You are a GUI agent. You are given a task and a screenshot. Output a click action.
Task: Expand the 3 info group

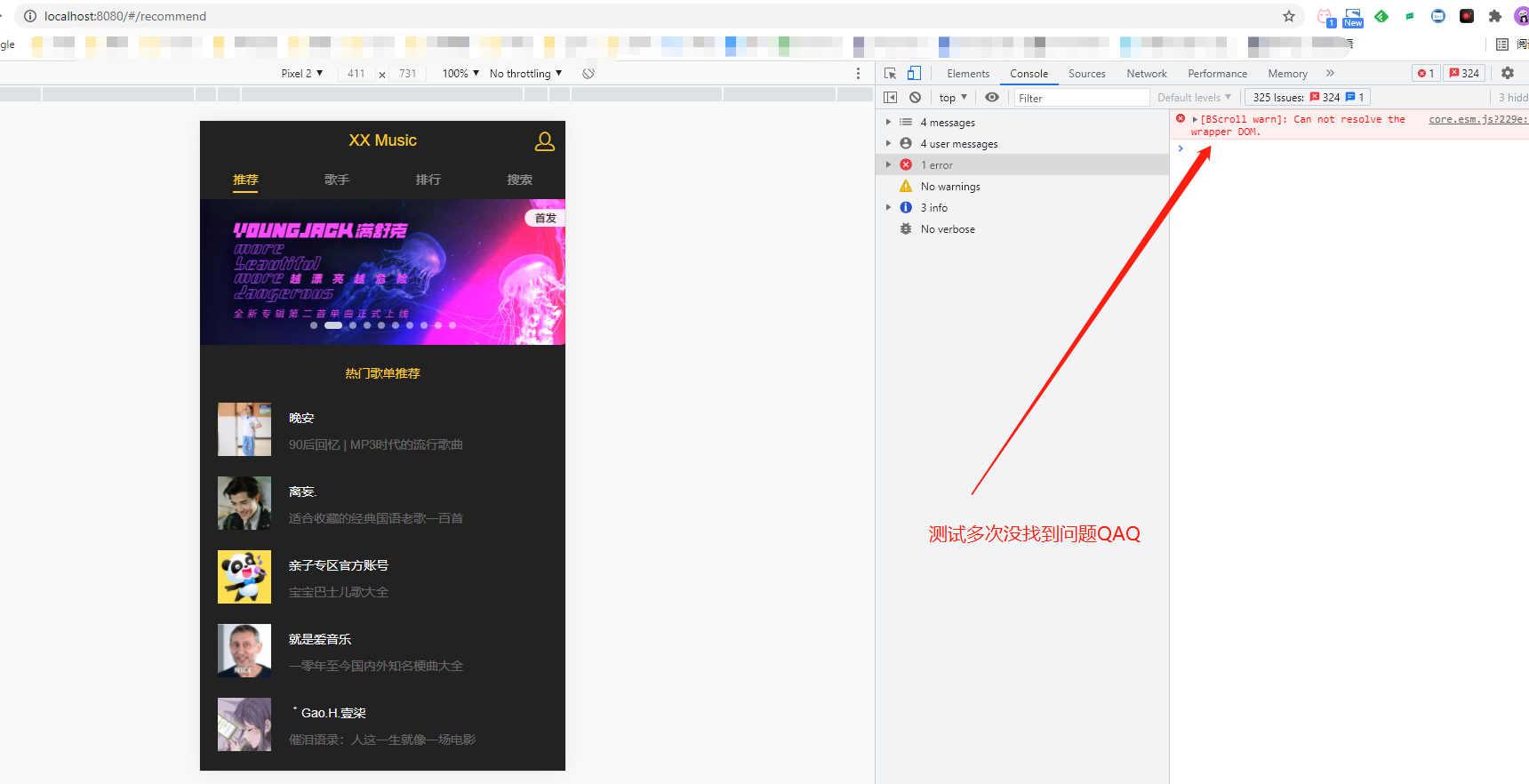tap(888, 208)
